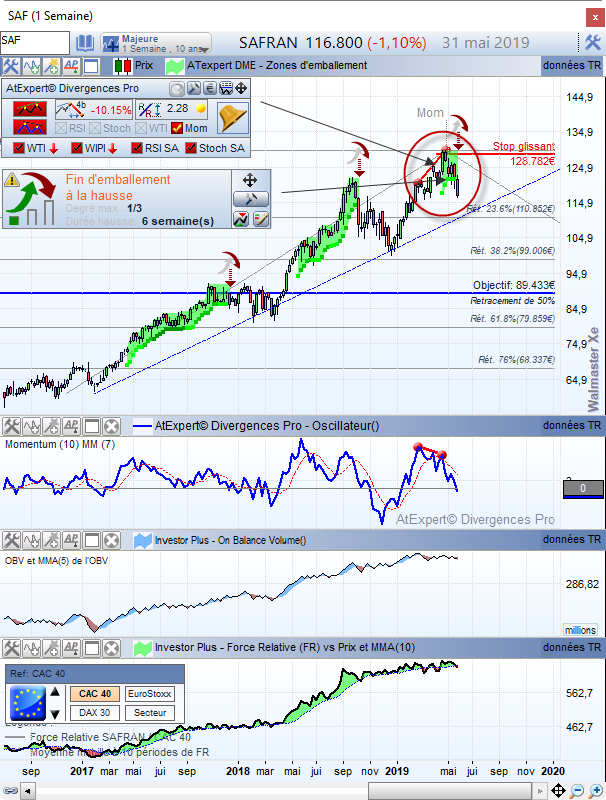The image size is (606, 800).
Task: Toggle the Mom checkbox
Action: (x=177, y=128)
